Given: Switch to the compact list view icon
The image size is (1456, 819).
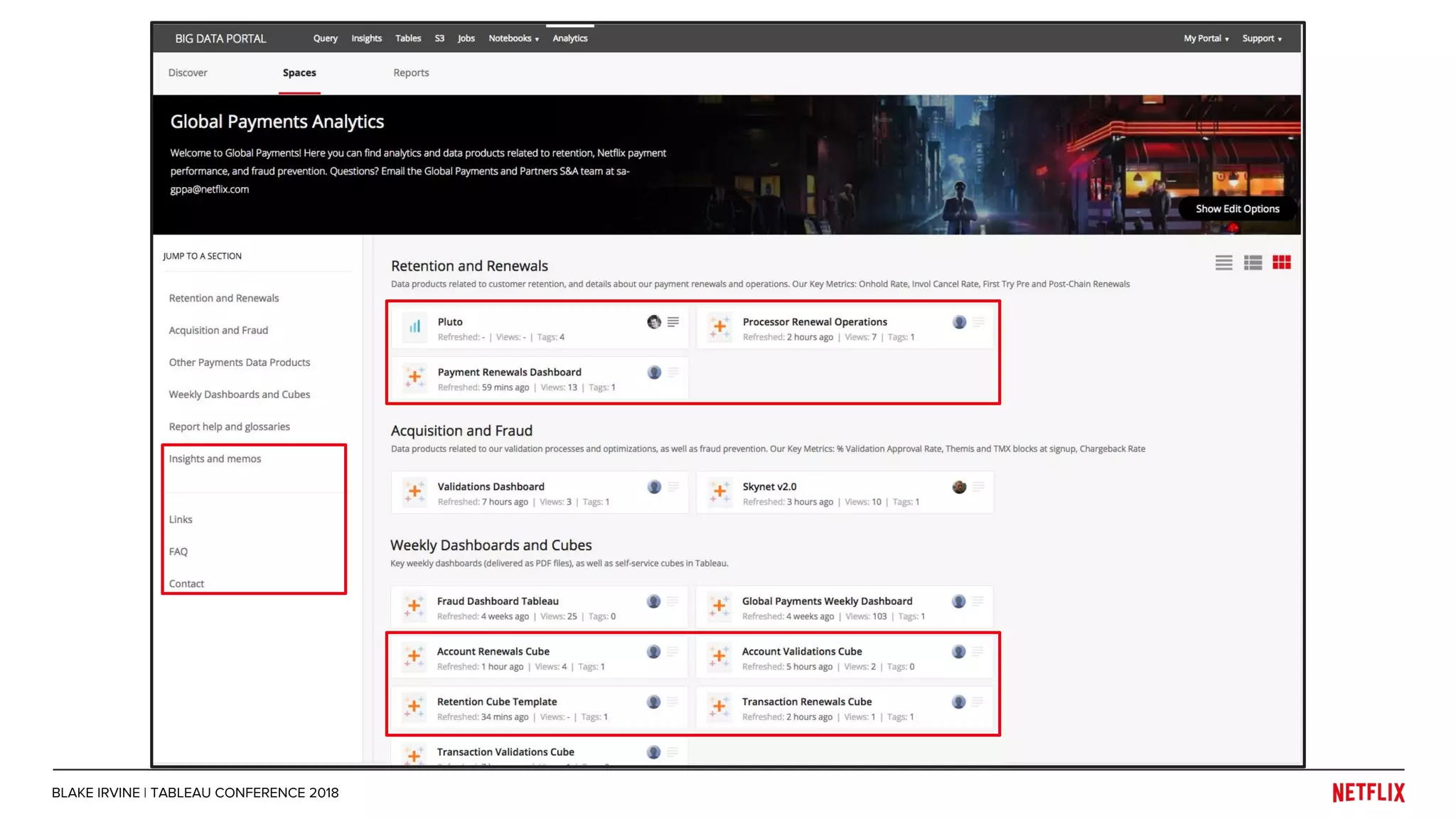Looking at the screenshot, I should coord(1224,263).
